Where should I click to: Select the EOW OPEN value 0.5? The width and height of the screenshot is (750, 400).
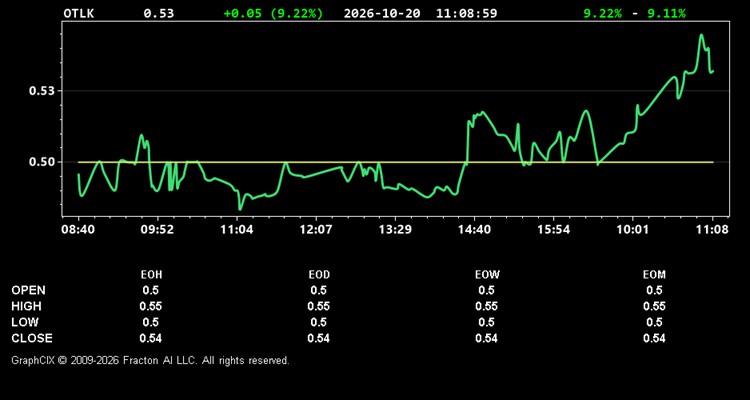coord(486,290)
